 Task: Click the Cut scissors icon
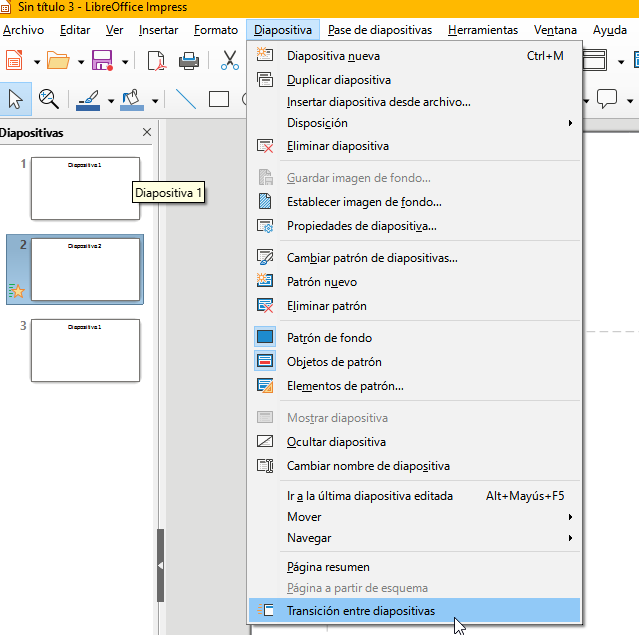pos(230,61)
